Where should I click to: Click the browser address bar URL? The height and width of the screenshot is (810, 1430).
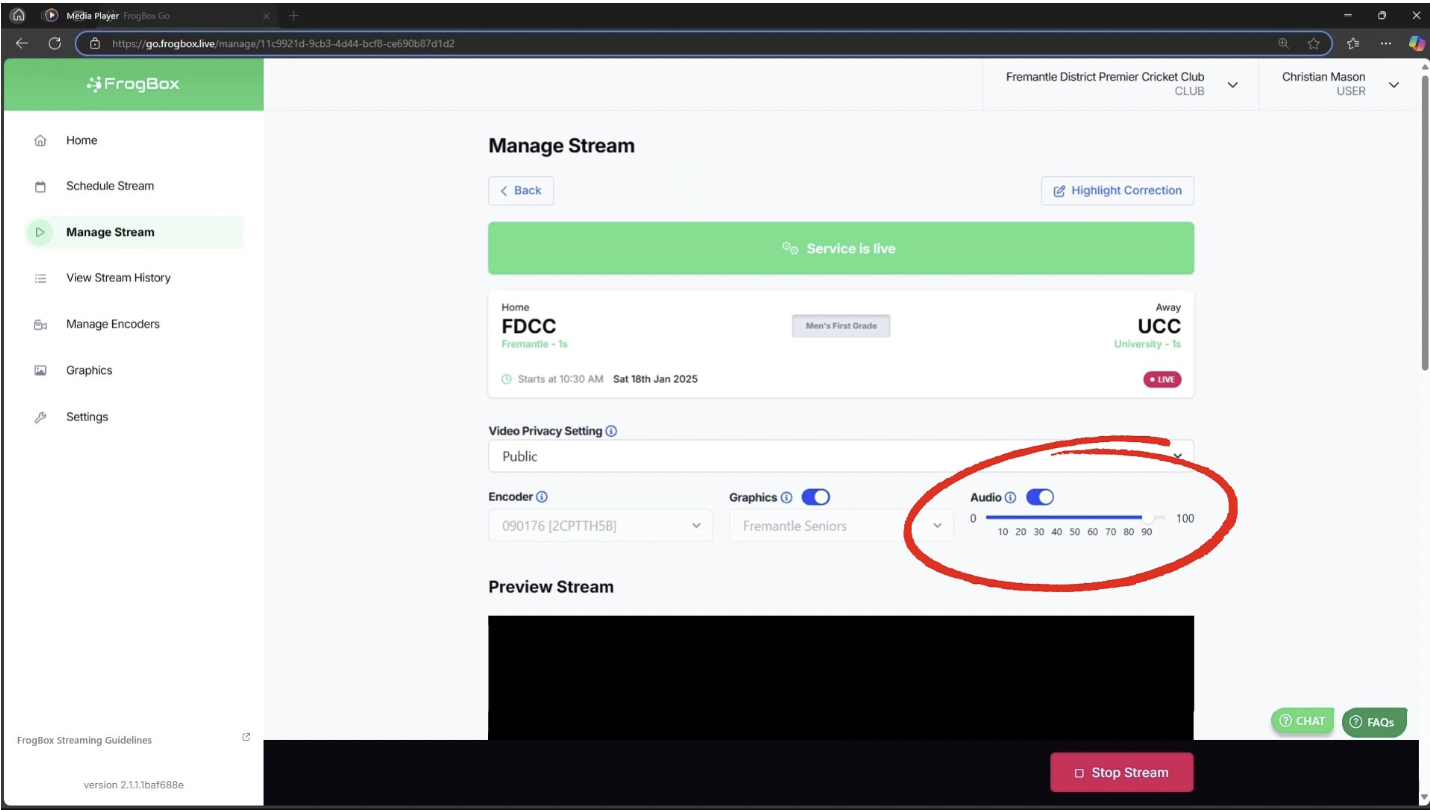point(283,44)
